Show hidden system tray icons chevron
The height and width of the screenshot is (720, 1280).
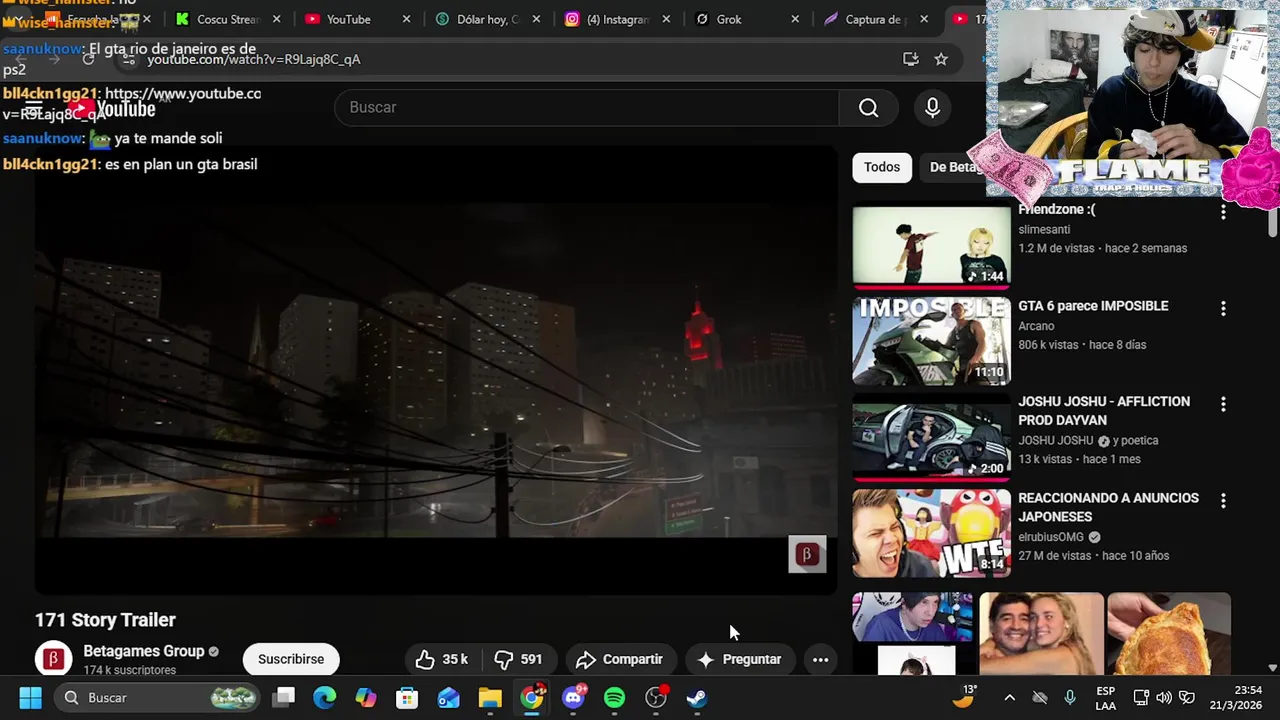click(x=1009, y=698)
